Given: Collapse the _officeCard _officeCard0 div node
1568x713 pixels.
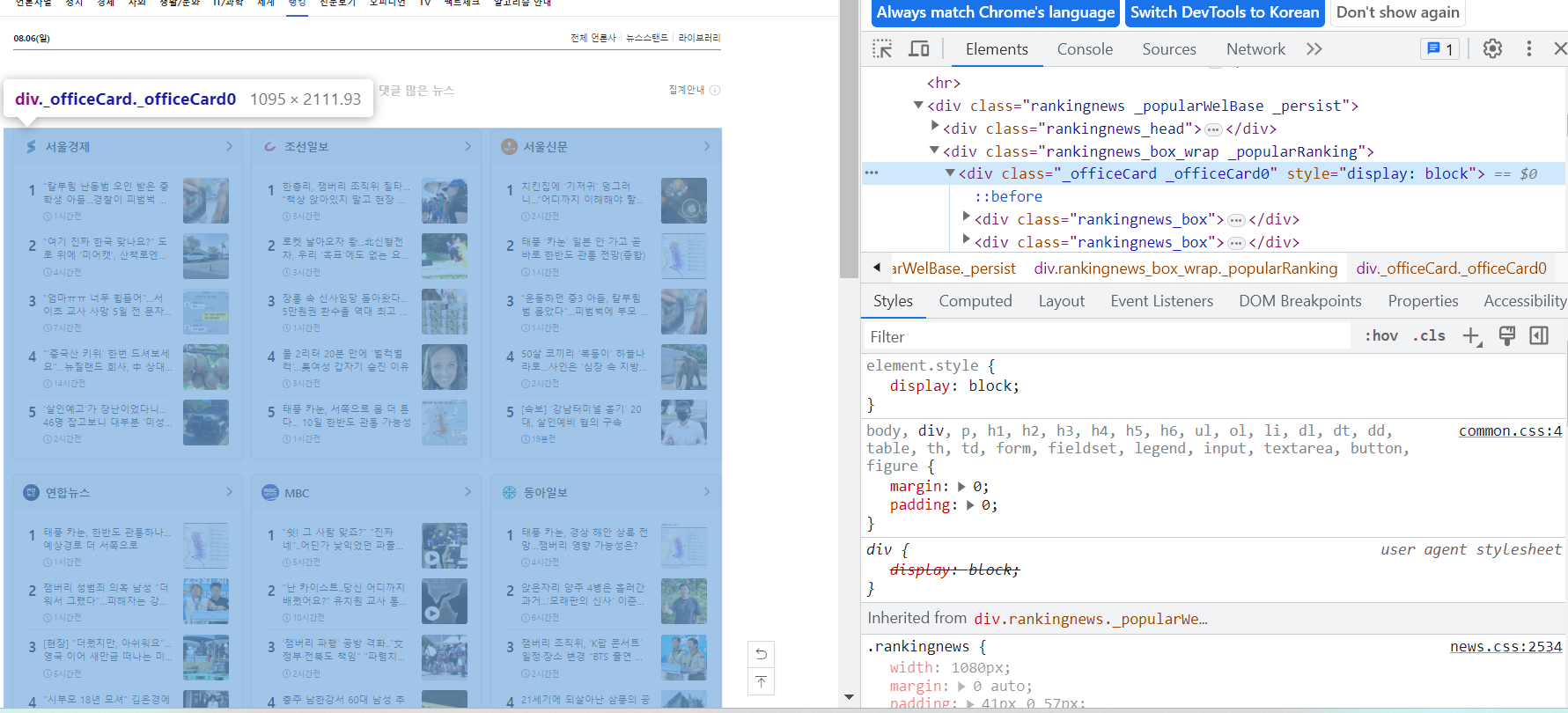Looking at the screenshot, I should pos(950,173).
